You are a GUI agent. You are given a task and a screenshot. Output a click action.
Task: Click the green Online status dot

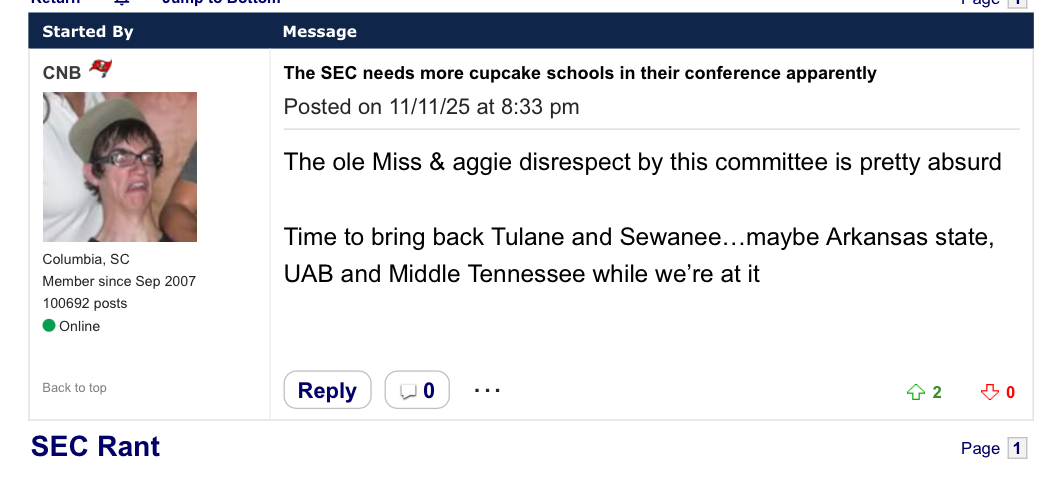49,326
